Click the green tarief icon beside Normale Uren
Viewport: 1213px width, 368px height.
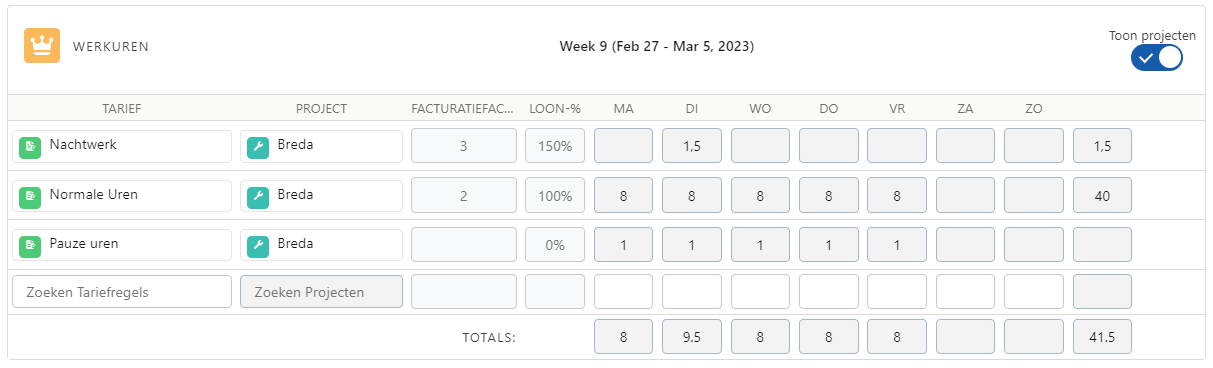(x=30, y=196)
